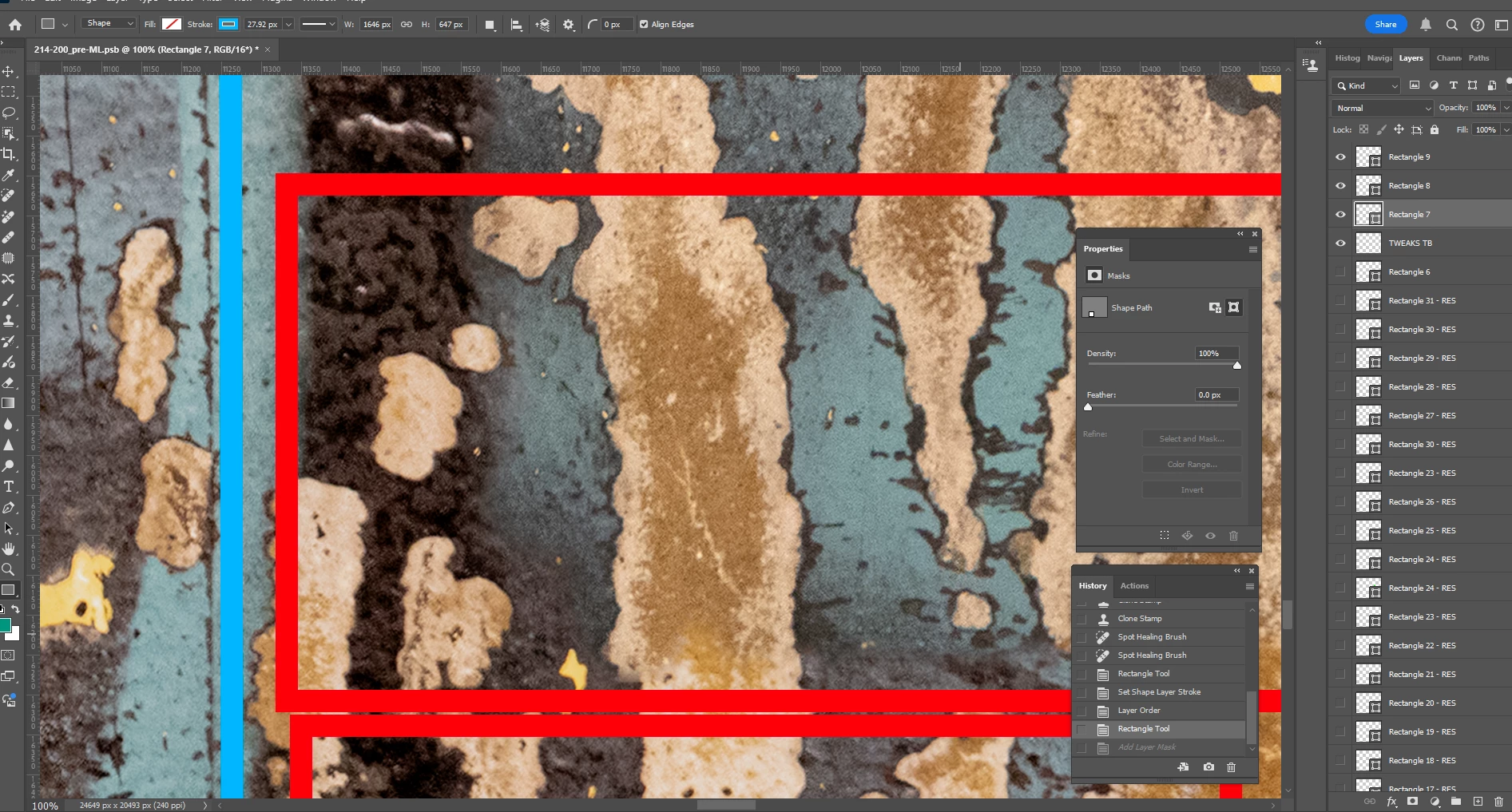Select the Crop tool
Screen dimensions: 1512x812
coord(8,154)
